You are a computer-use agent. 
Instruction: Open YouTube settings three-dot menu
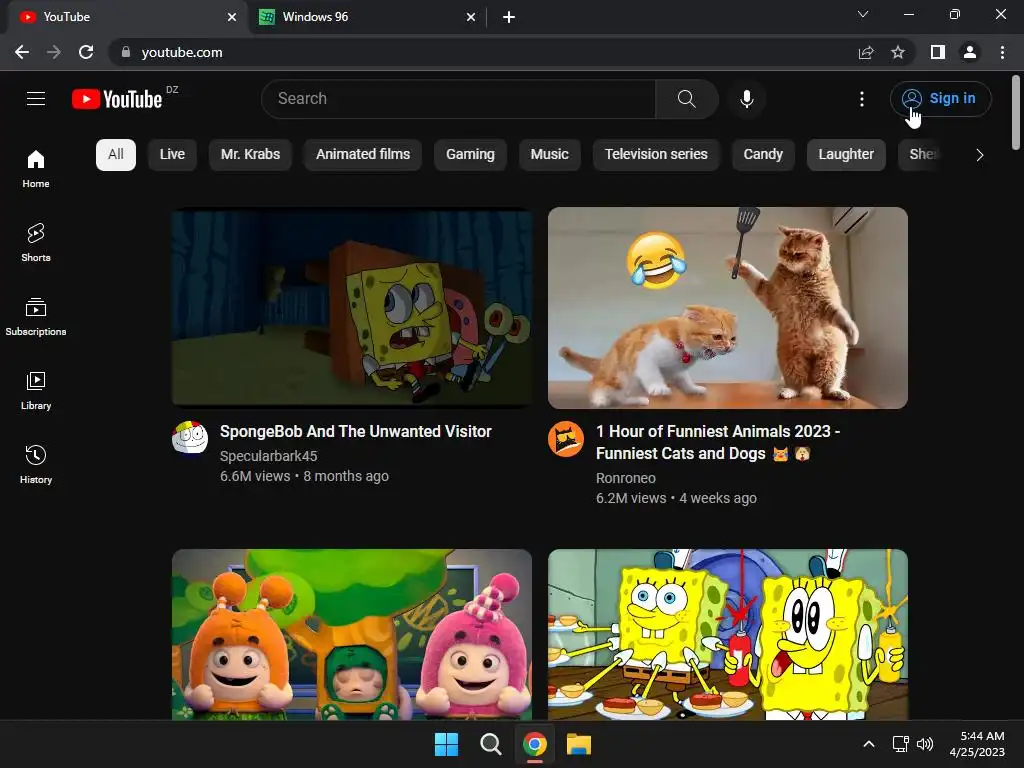point(862,99)
